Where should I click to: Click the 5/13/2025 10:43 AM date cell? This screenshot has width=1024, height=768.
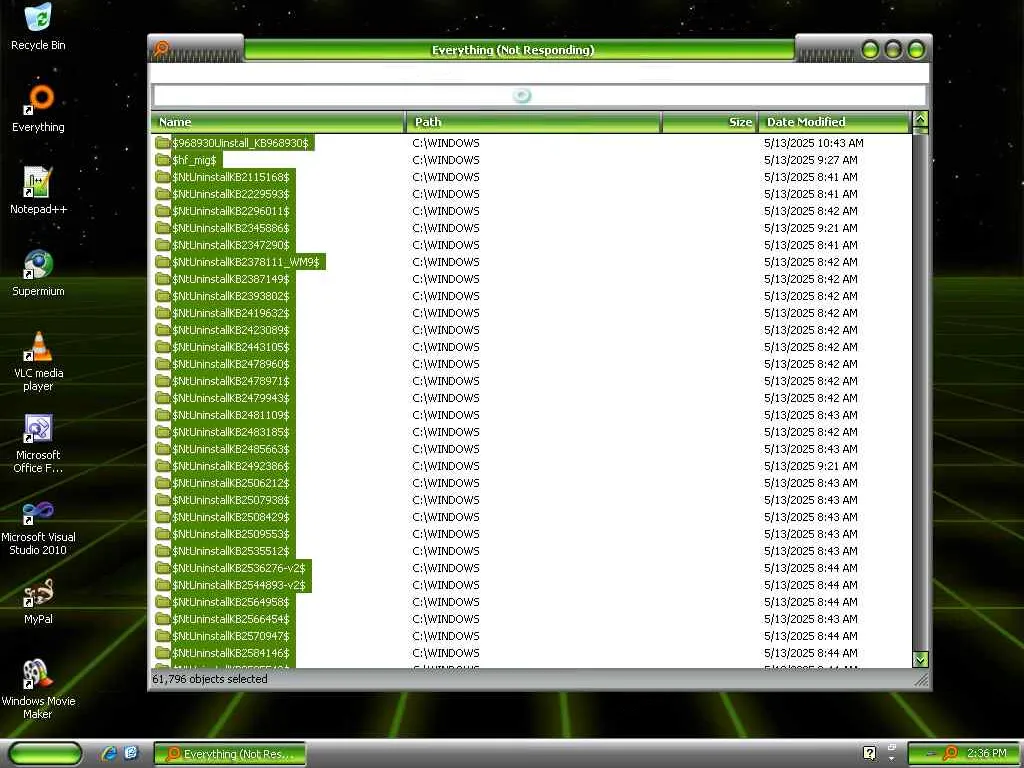coord(814,143)
